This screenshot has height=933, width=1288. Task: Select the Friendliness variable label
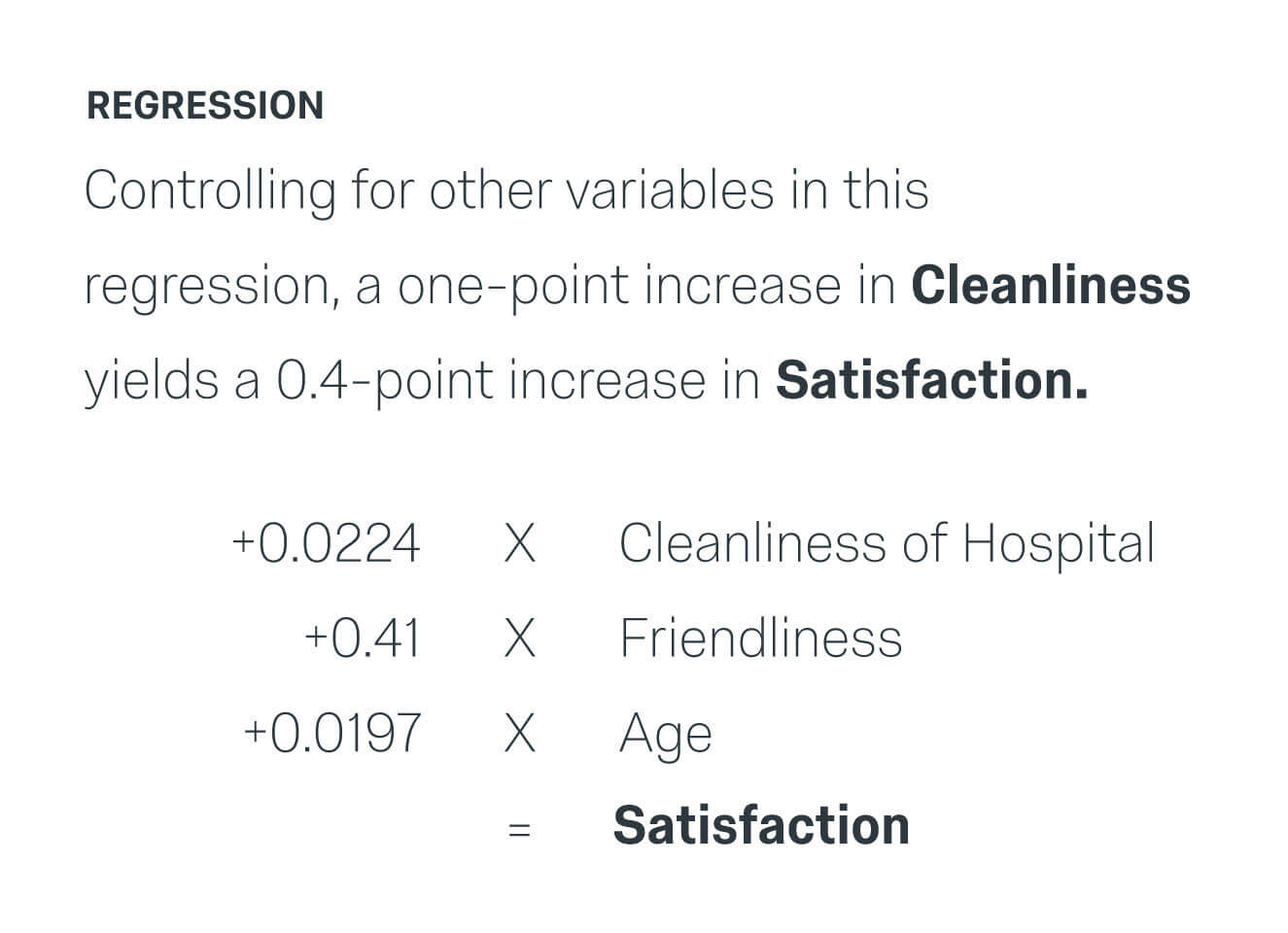(761, 638)
